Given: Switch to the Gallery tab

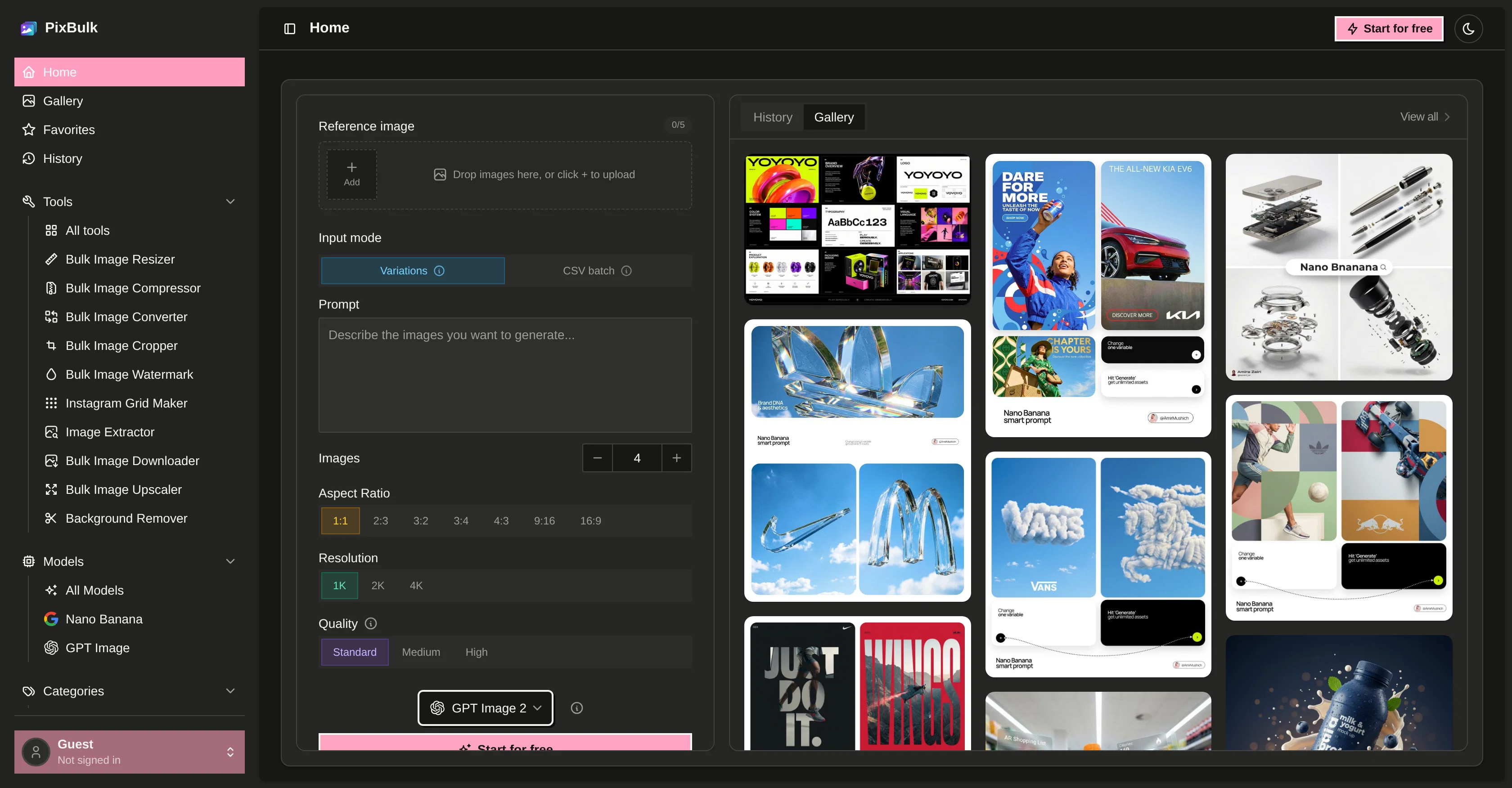Looking at the screenshot, I should [833, 117].
